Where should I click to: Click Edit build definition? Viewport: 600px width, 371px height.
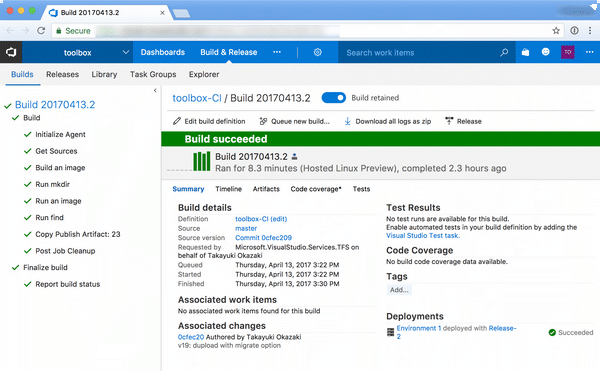209,121
